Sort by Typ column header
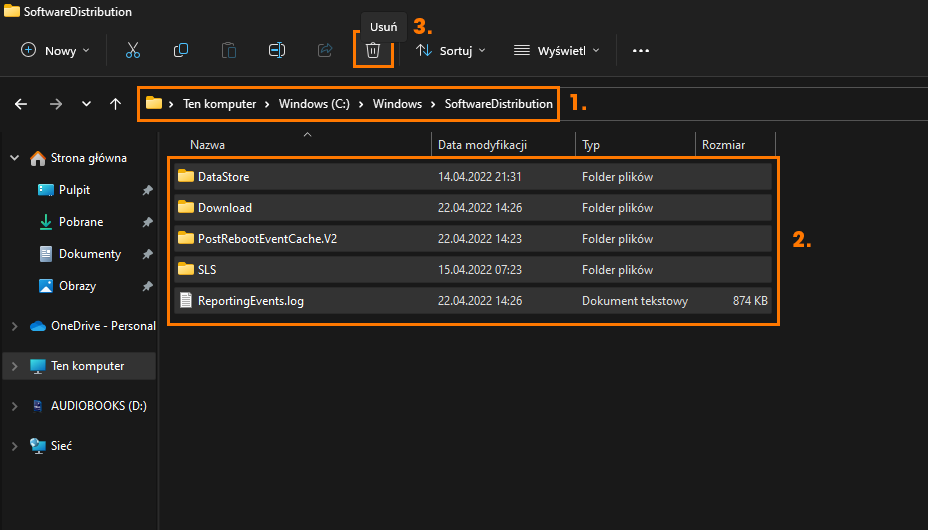928x530 pixels. 591,145
